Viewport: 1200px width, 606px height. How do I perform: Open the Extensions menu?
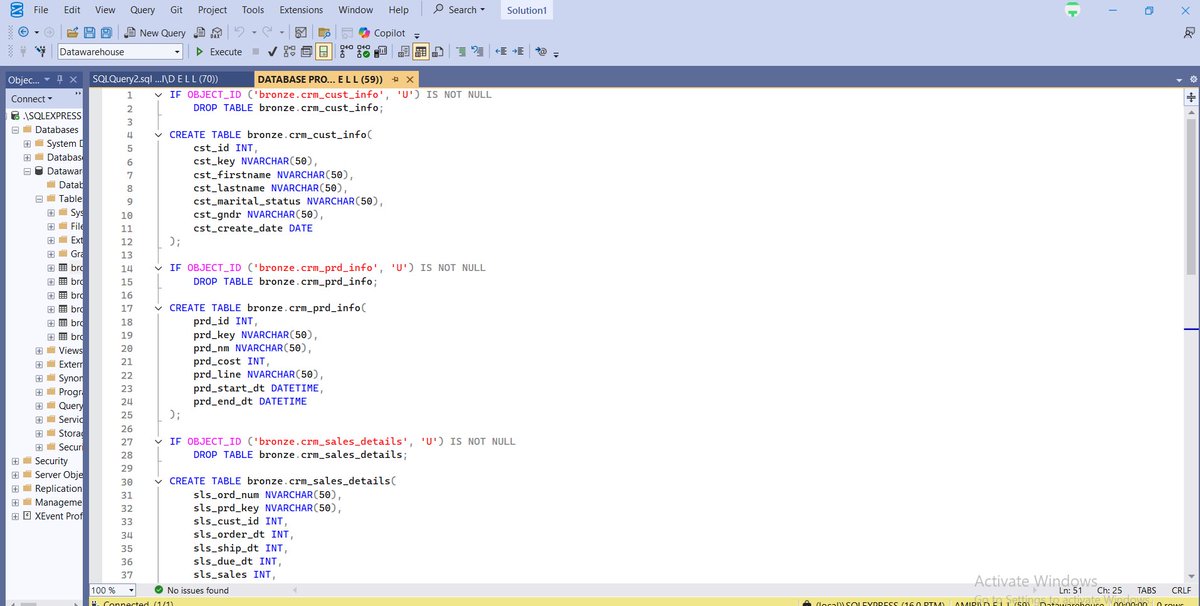pyautogui.click(x=301, y=10)
